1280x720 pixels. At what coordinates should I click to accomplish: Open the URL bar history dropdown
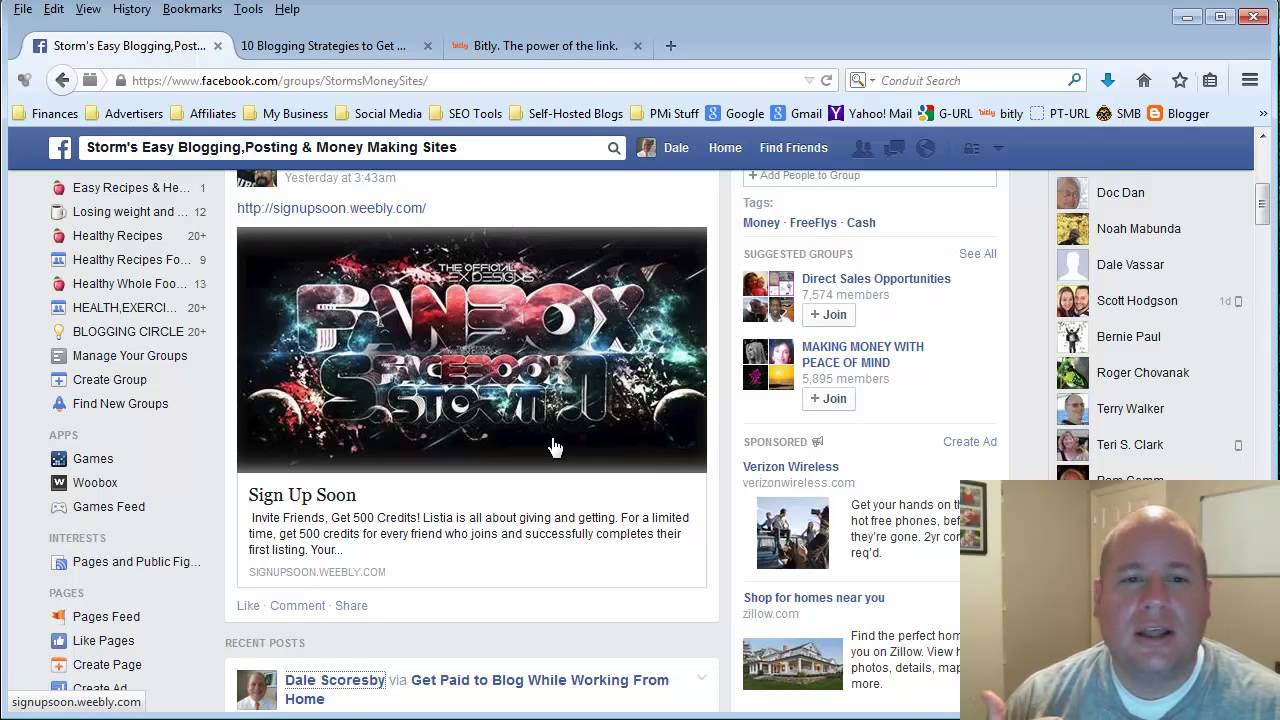(809, 80)
